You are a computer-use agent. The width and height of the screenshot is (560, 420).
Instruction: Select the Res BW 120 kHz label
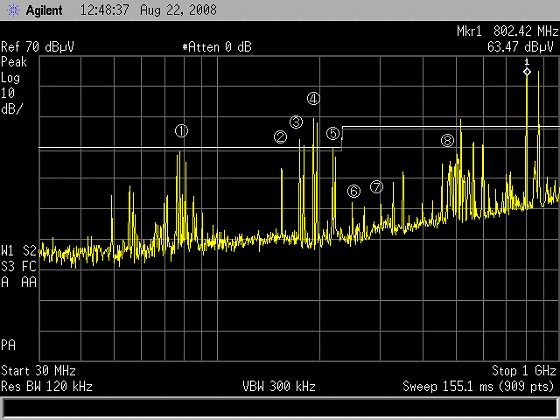click(47, 386)
